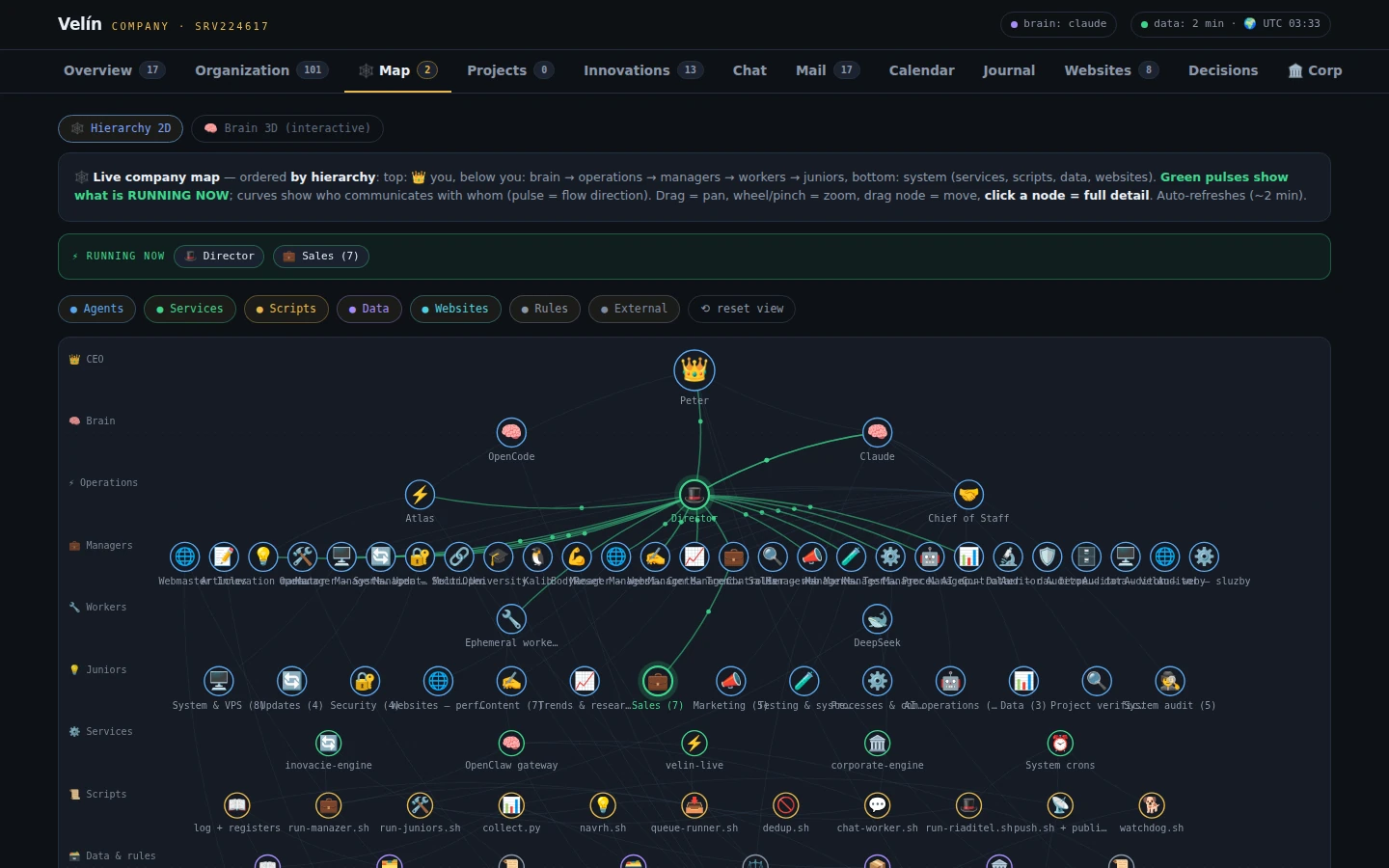The width and height of the screenshot is (1389, 868).
Task: Switch to Hierarchy 2D view
Action: [x=121, y=128]
